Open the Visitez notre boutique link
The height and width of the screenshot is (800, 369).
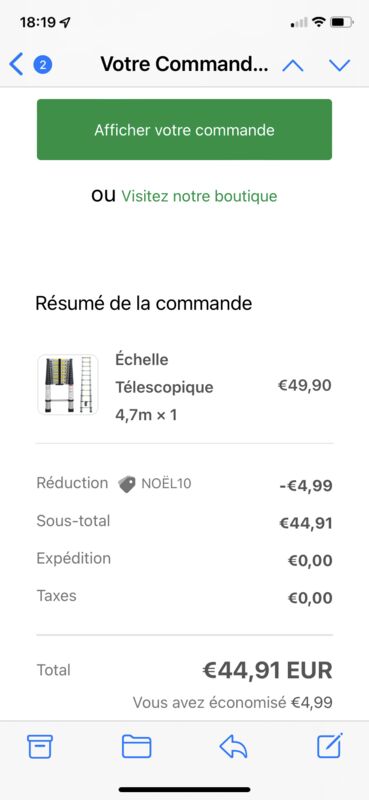click(199, 196)
